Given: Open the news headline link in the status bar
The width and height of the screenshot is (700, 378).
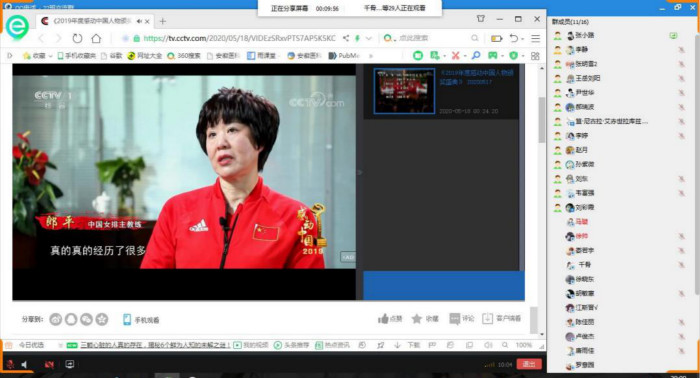Looking at the screenshot, I should tap(155, 345).
